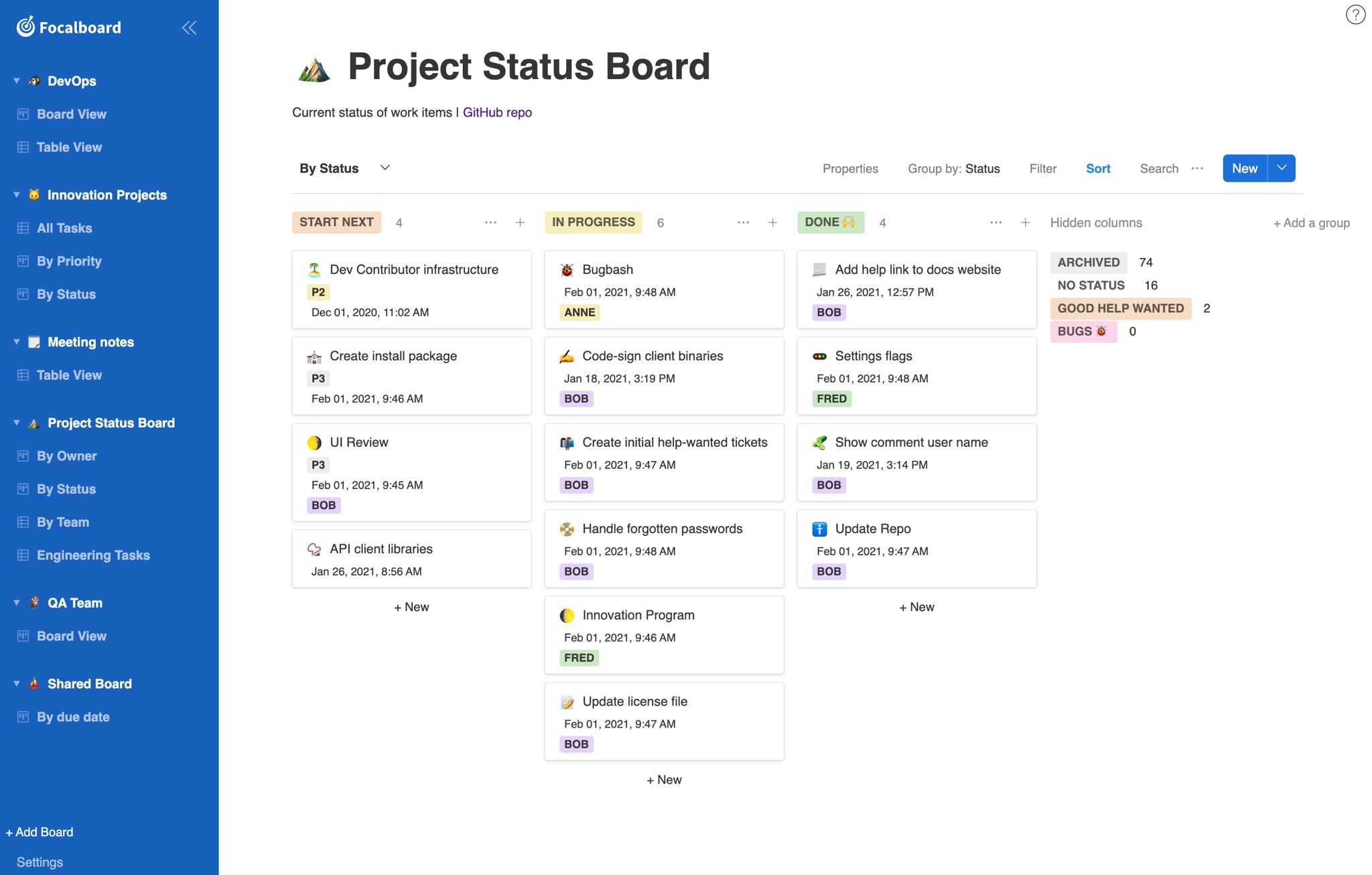Click the Innovation Projects emoji icon
This screenshot has width=1372, height=875.
pos(34,194)
